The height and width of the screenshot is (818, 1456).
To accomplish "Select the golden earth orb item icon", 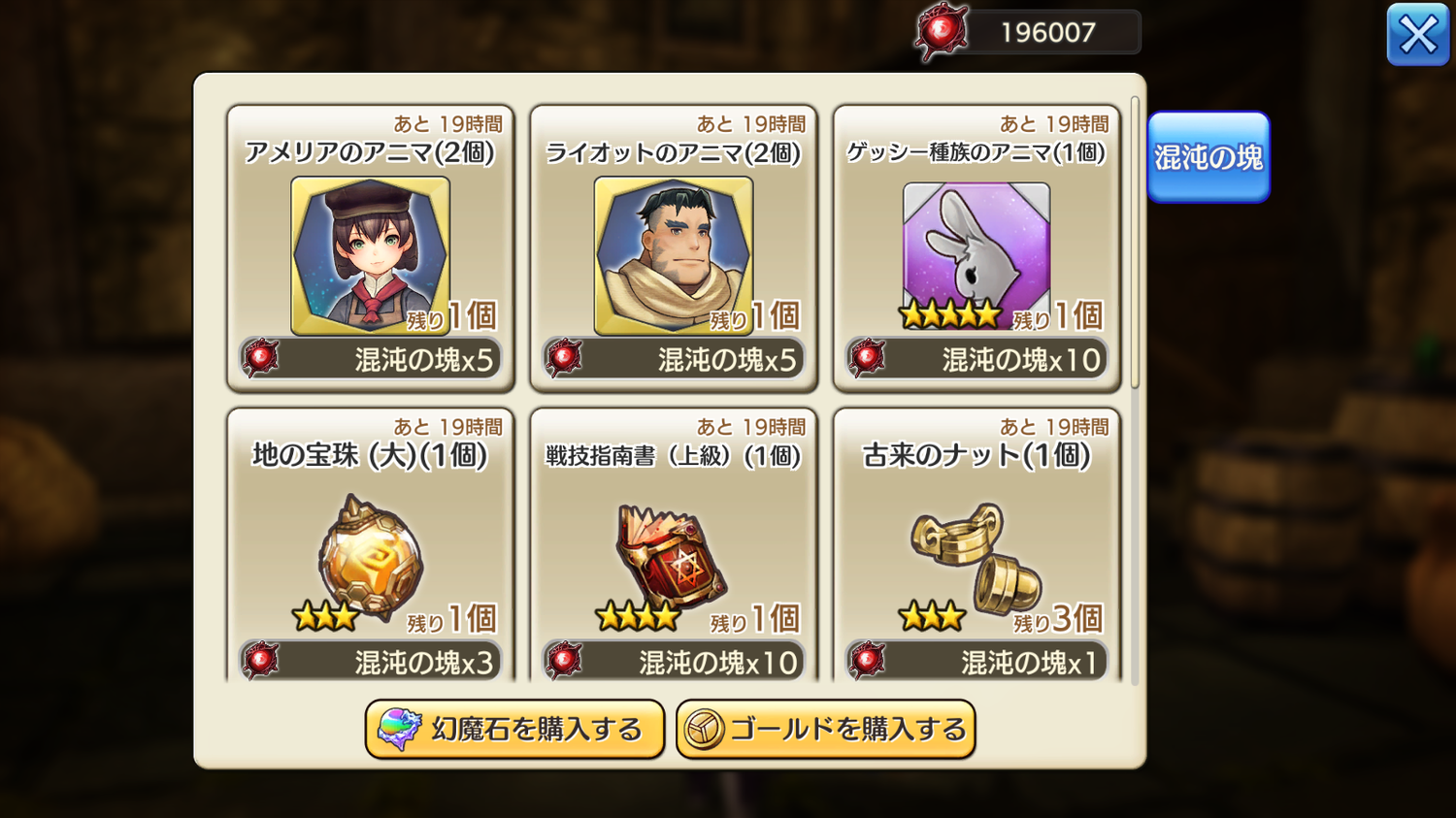I will [370, 558].
